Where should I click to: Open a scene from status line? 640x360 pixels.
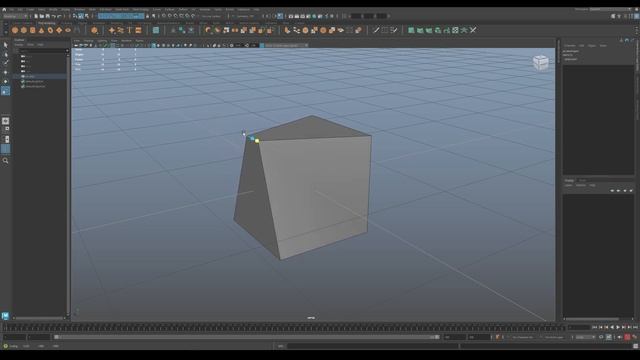point(42,16)
